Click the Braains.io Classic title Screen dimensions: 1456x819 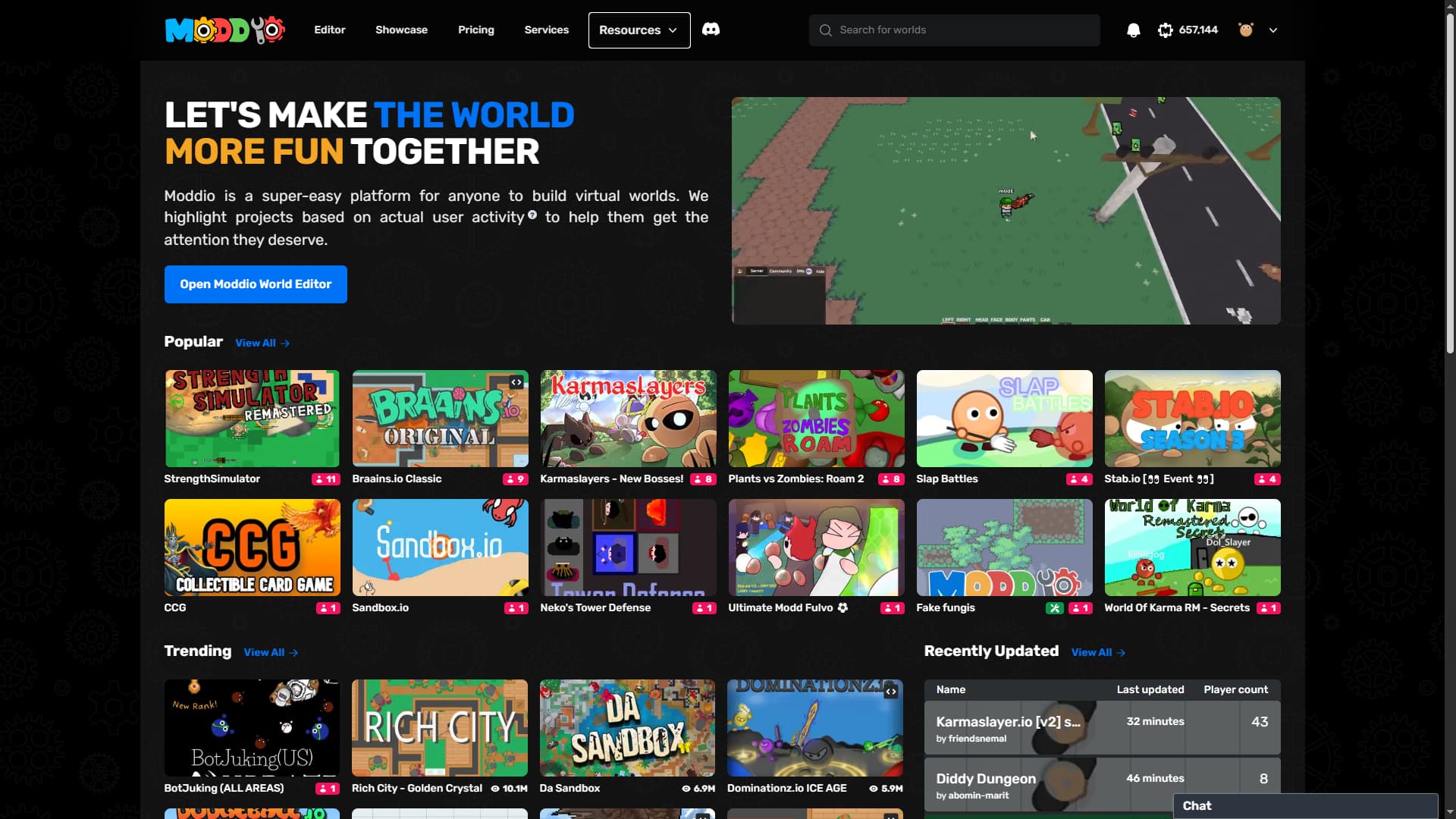(x=397, y=479)
